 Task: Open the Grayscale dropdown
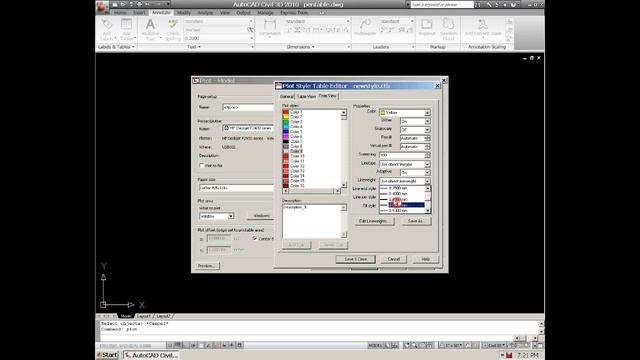[415, 130]
